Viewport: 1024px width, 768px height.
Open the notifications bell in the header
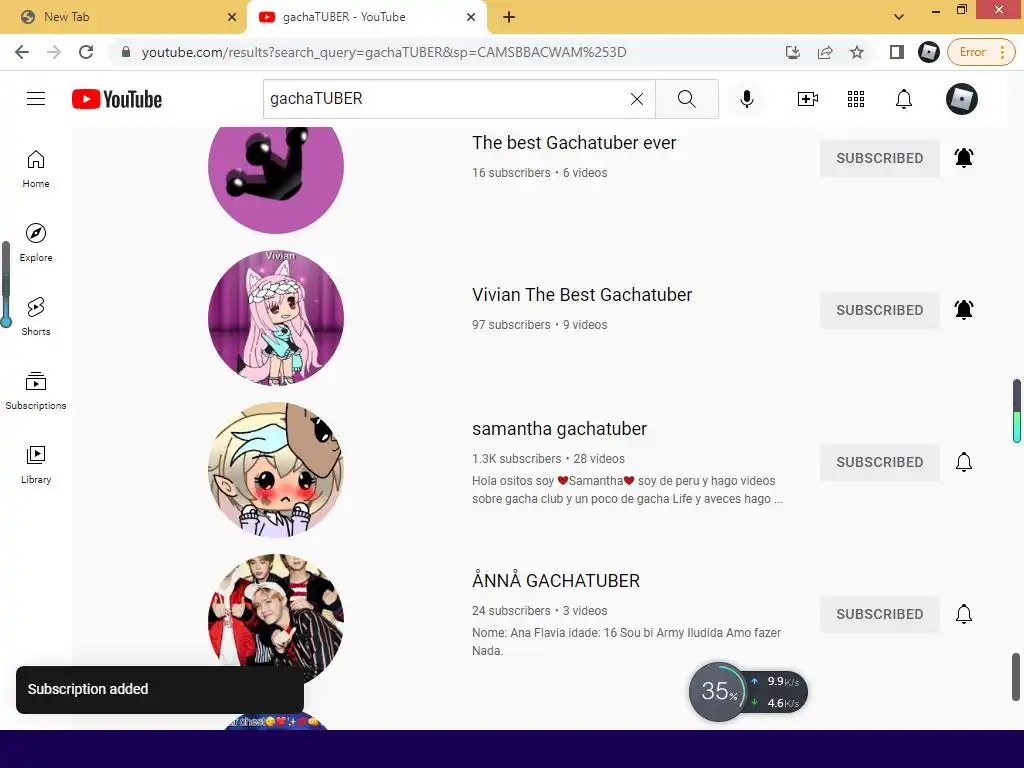point(904,99)
